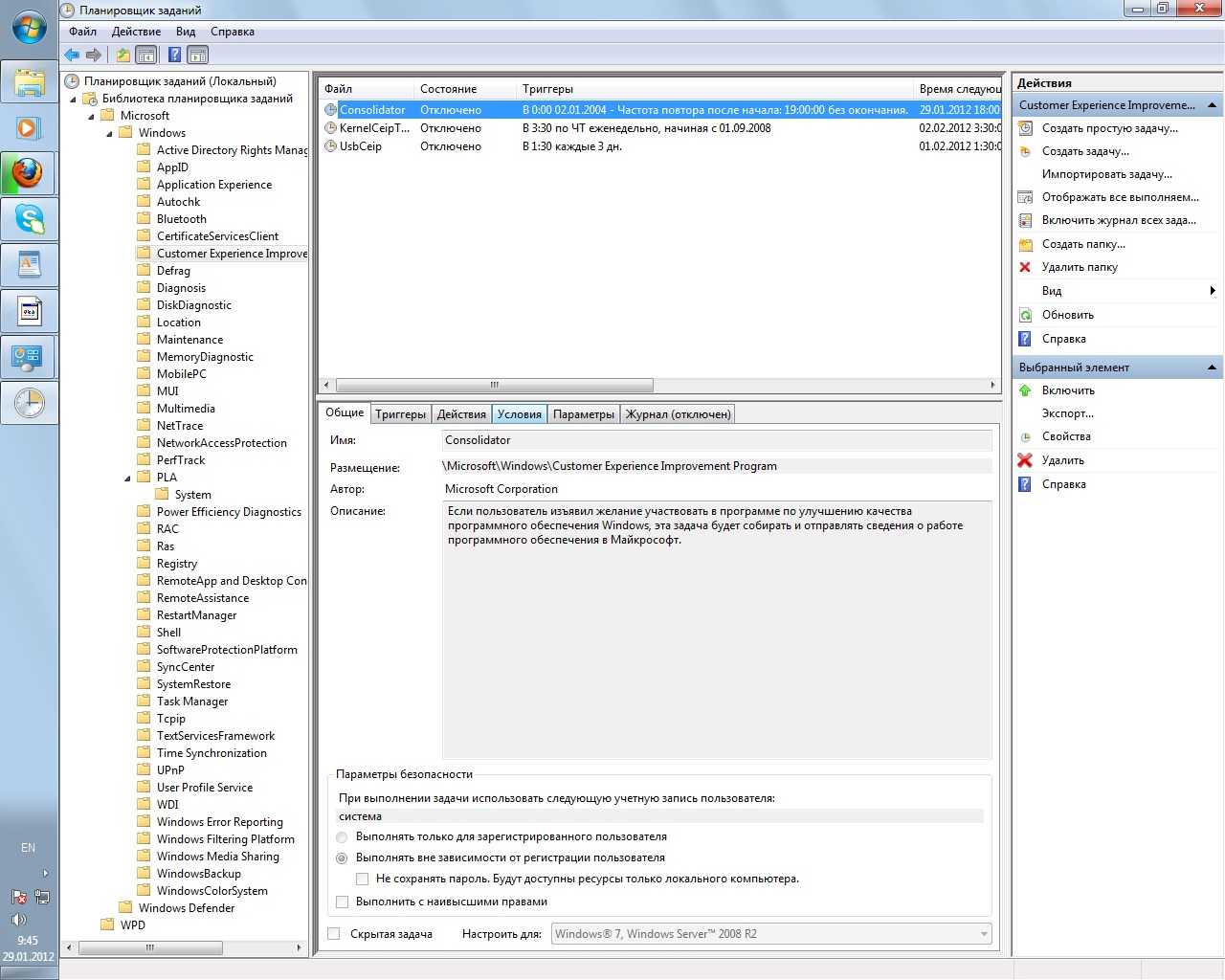Go back with the blue left arrow
The width and height of the screenshot is (1225, 980).
tap(72, 55)
